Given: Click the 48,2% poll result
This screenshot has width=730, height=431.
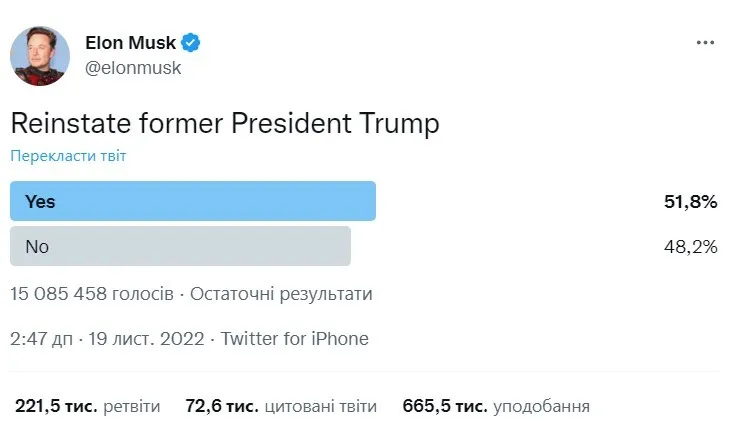Looking at the screenshot, I should 691,246.
